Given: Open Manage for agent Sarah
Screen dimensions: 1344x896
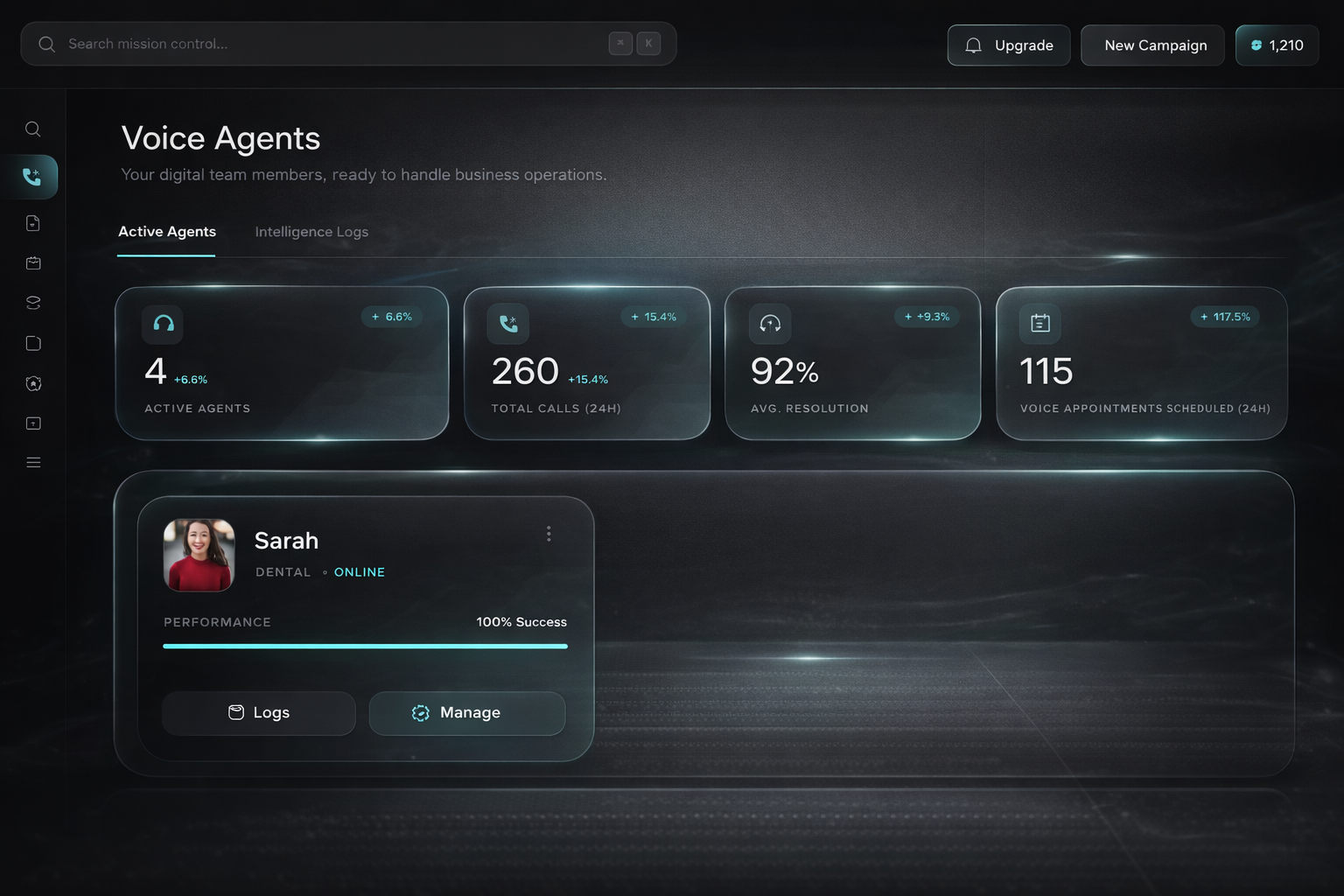Looking at the screenshot, I should tap(467, 712).
